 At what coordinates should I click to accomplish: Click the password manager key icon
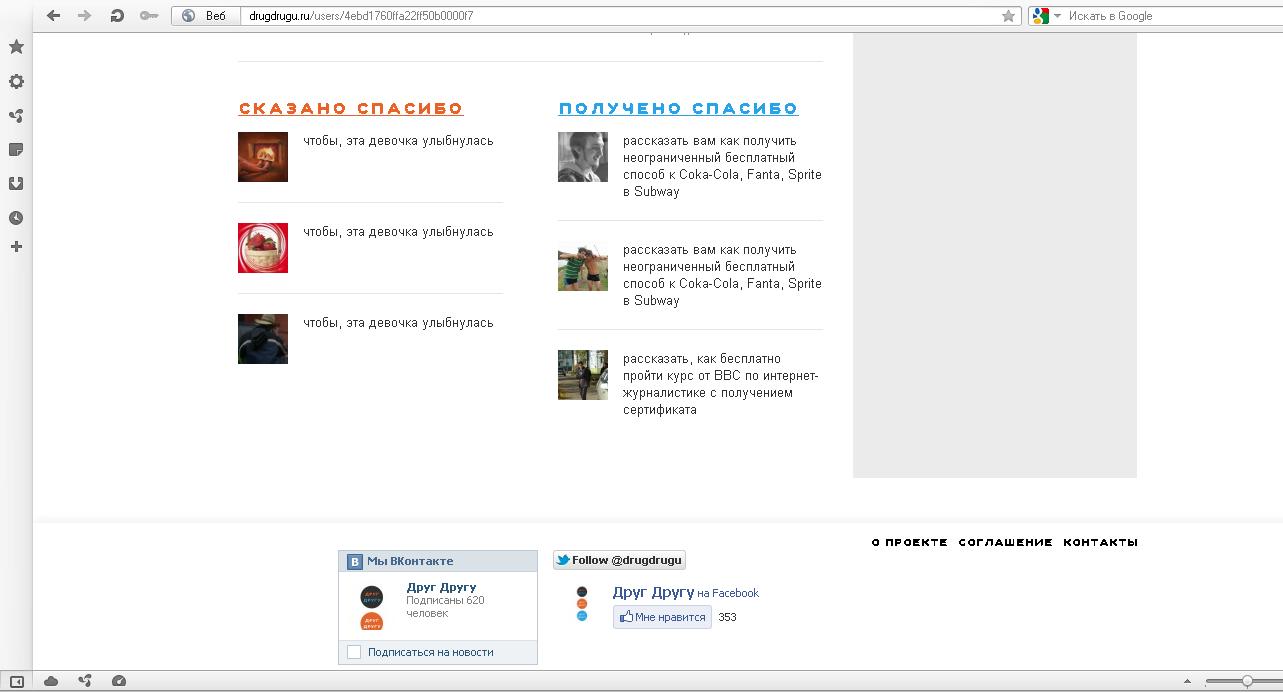coord(149,15)
